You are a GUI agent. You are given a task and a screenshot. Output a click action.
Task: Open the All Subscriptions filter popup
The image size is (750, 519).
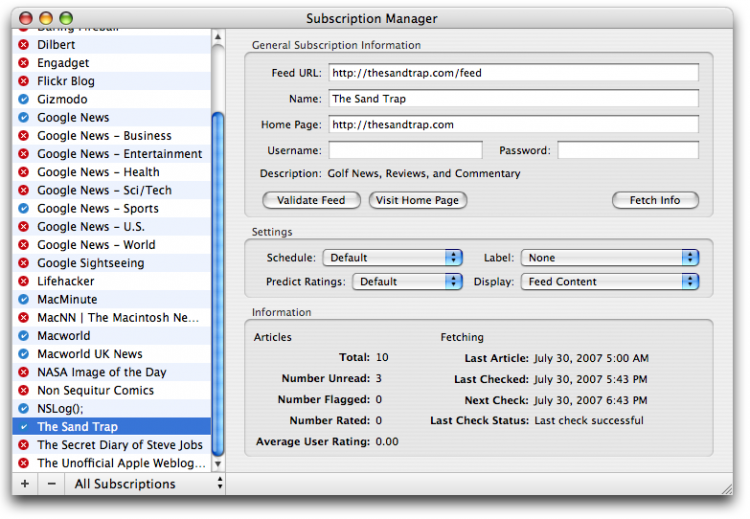click(145, 484)
